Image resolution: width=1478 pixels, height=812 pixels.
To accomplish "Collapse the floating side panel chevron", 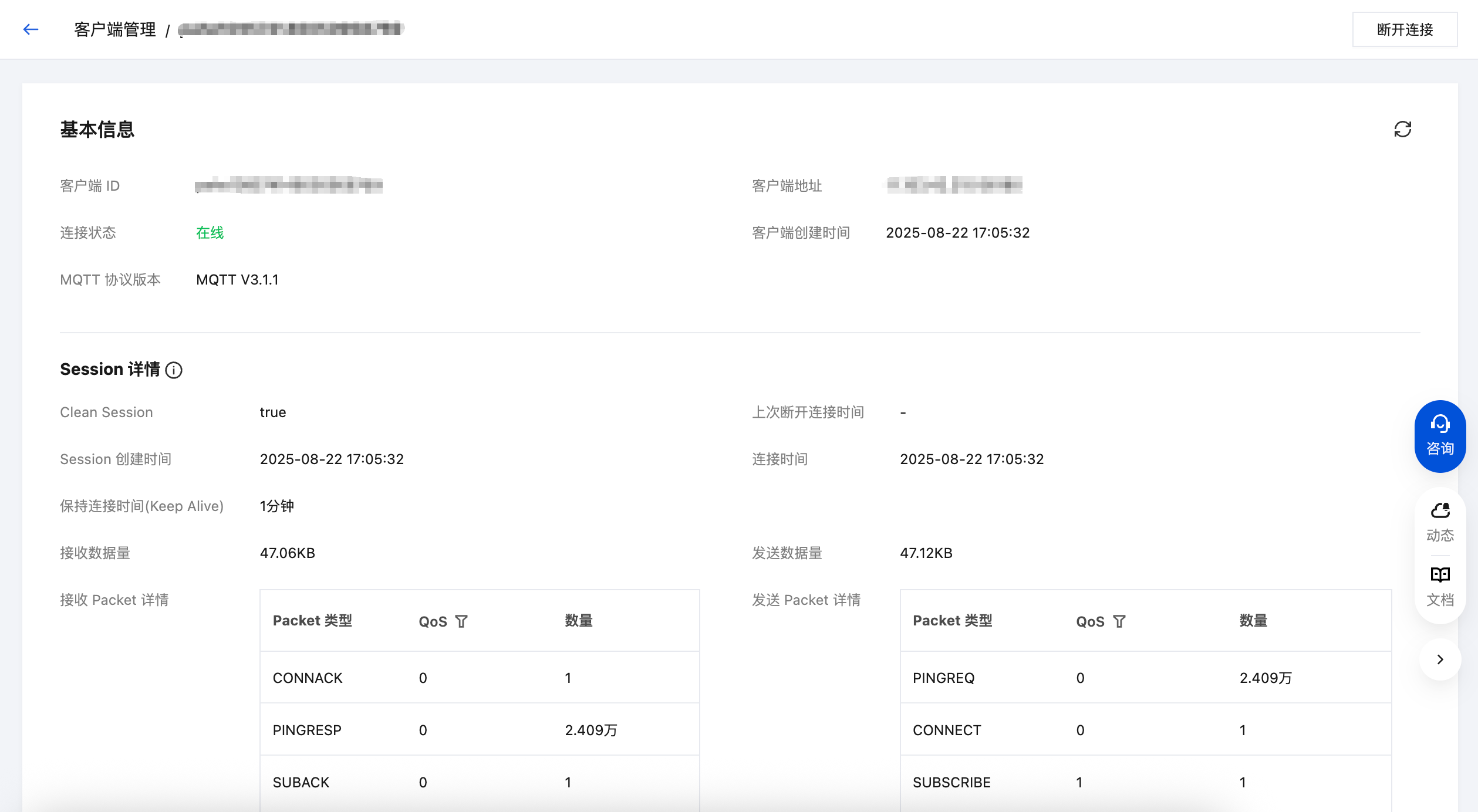I will pos(1439,659).
